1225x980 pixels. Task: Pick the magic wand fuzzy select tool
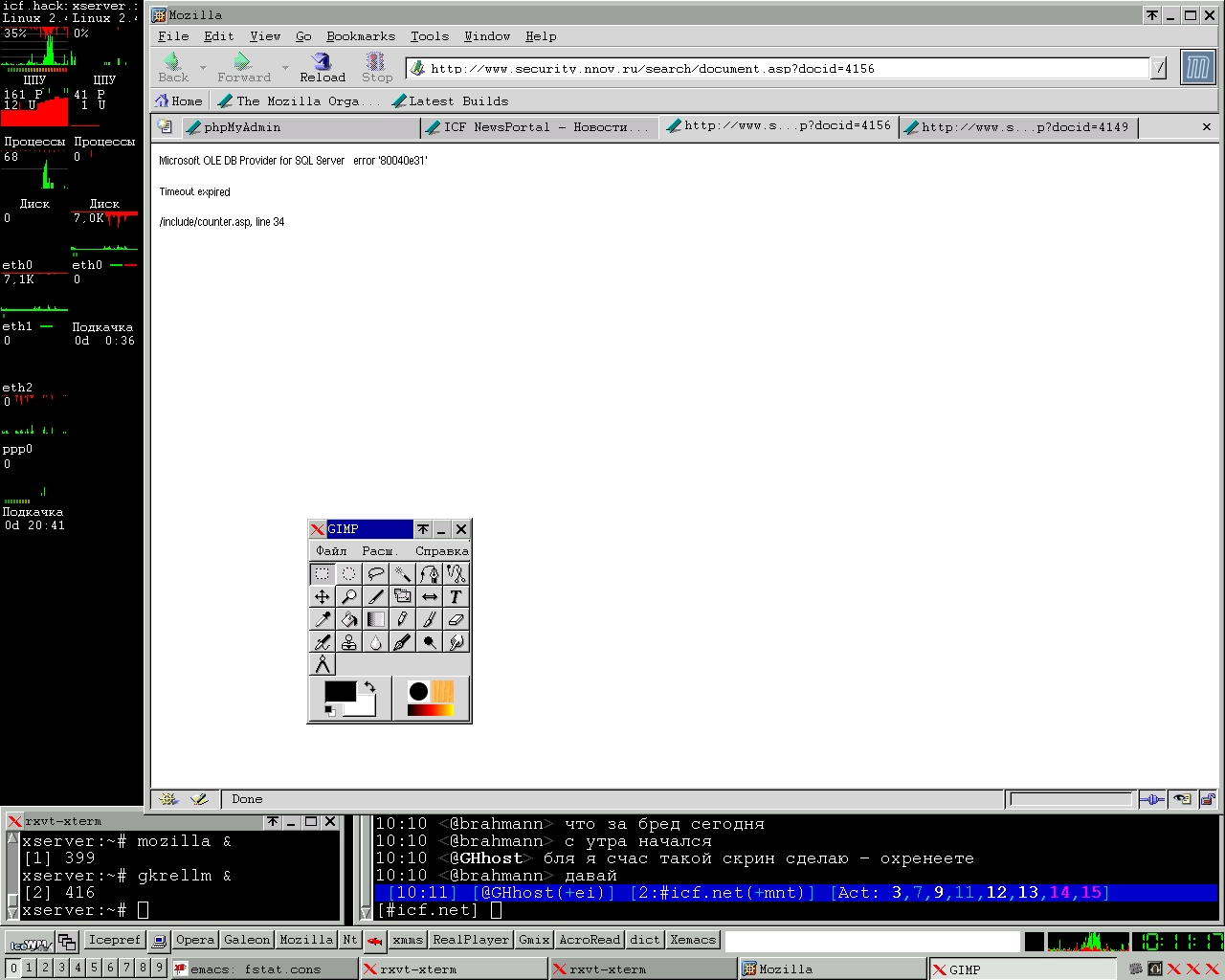pyautogui.click(x=403, y=573)
